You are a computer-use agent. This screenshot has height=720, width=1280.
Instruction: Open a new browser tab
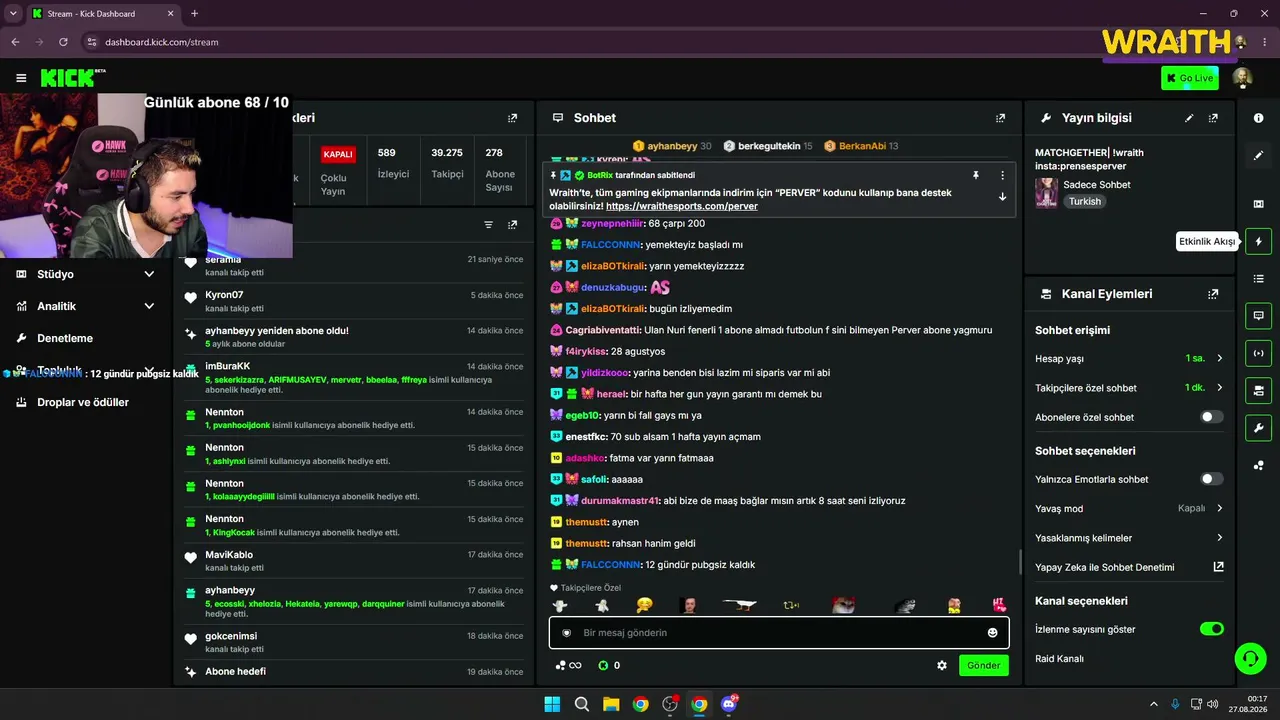click(x=194, y=14)
